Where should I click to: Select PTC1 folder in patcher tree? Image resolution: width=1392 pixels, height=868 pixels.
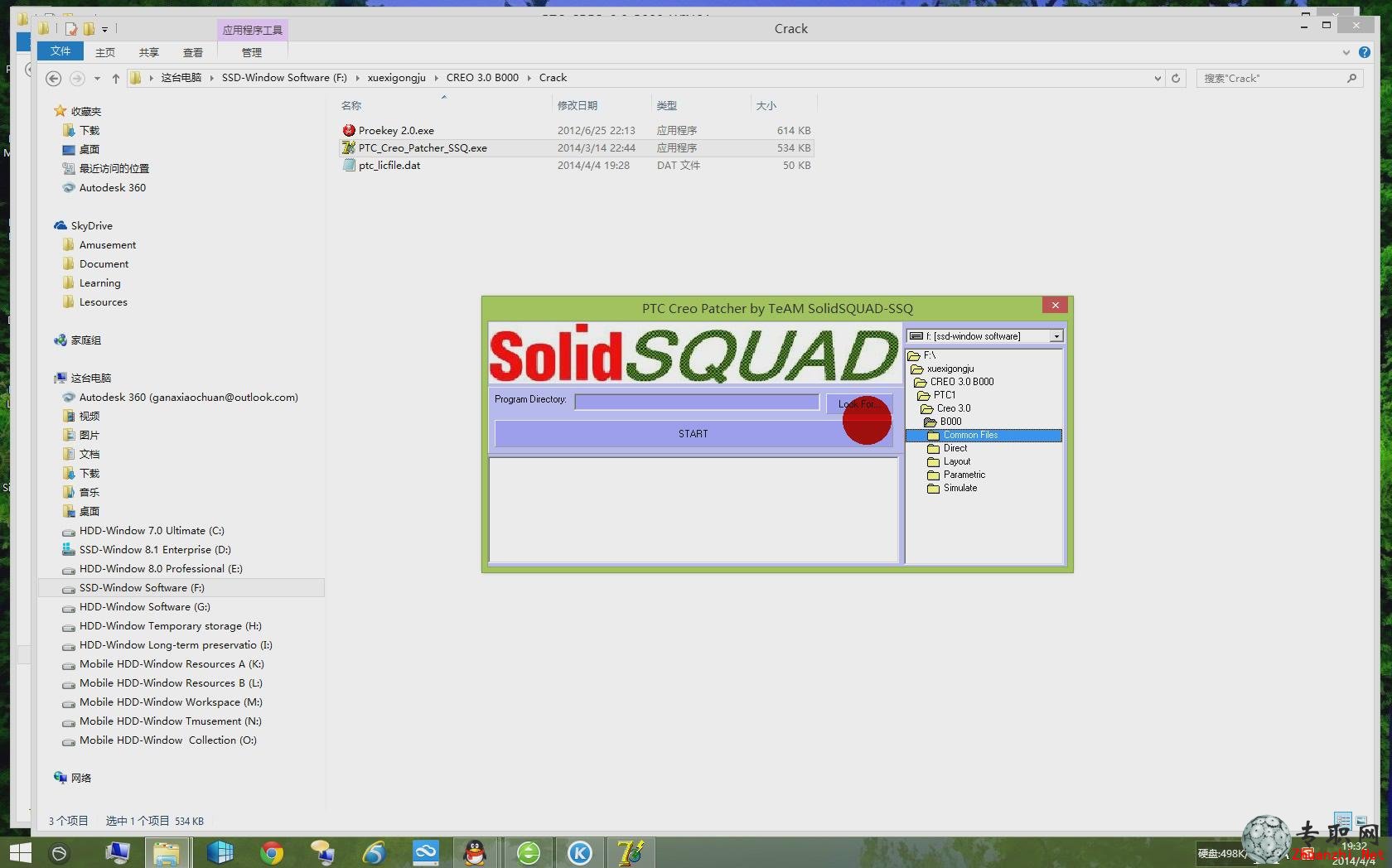(945, 395)
